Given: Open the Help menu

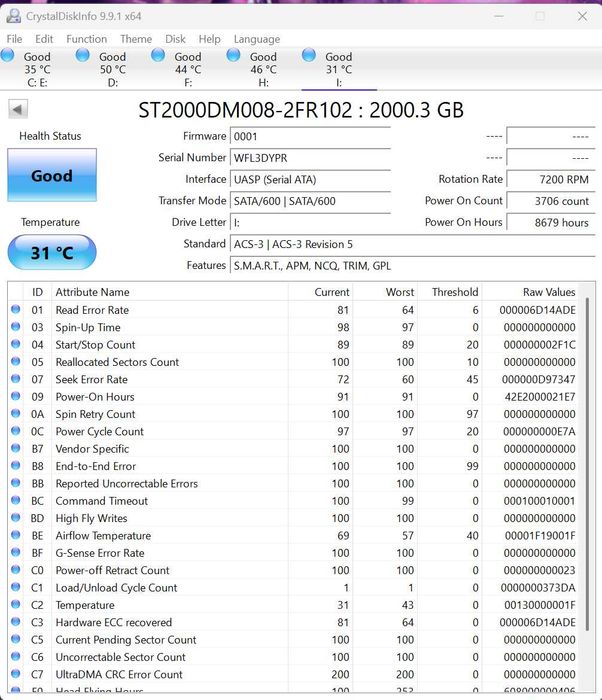Looking at the screenshot, I should [x=209, y=39].
